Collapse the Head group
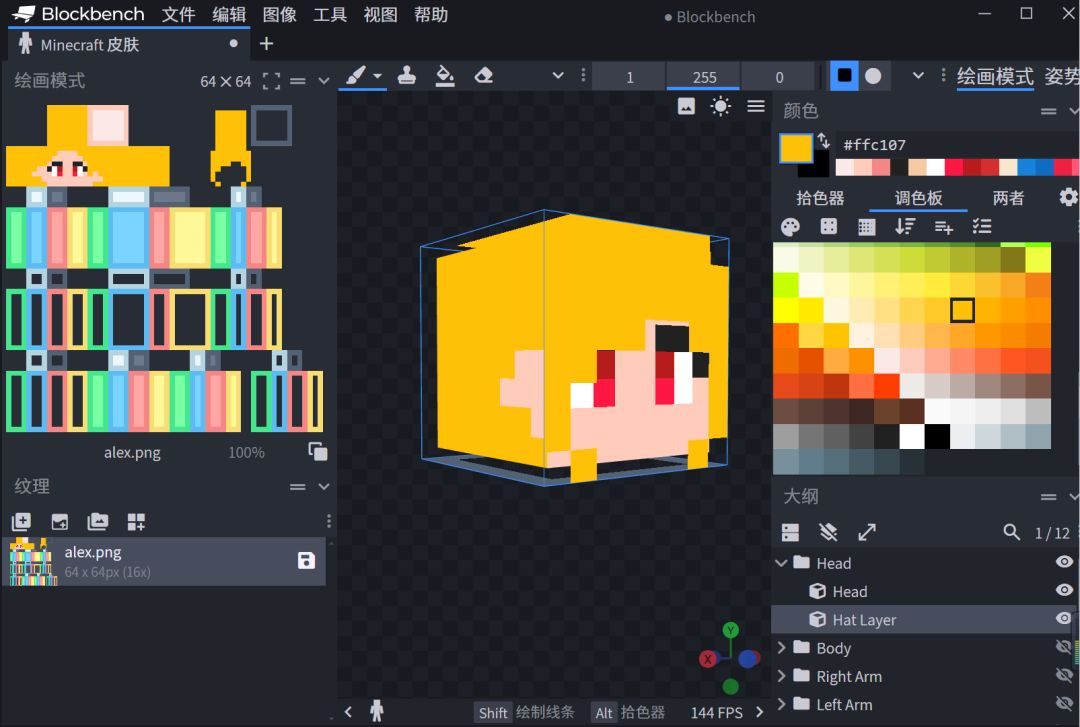The image size is (1080, 727). point(781,563)
